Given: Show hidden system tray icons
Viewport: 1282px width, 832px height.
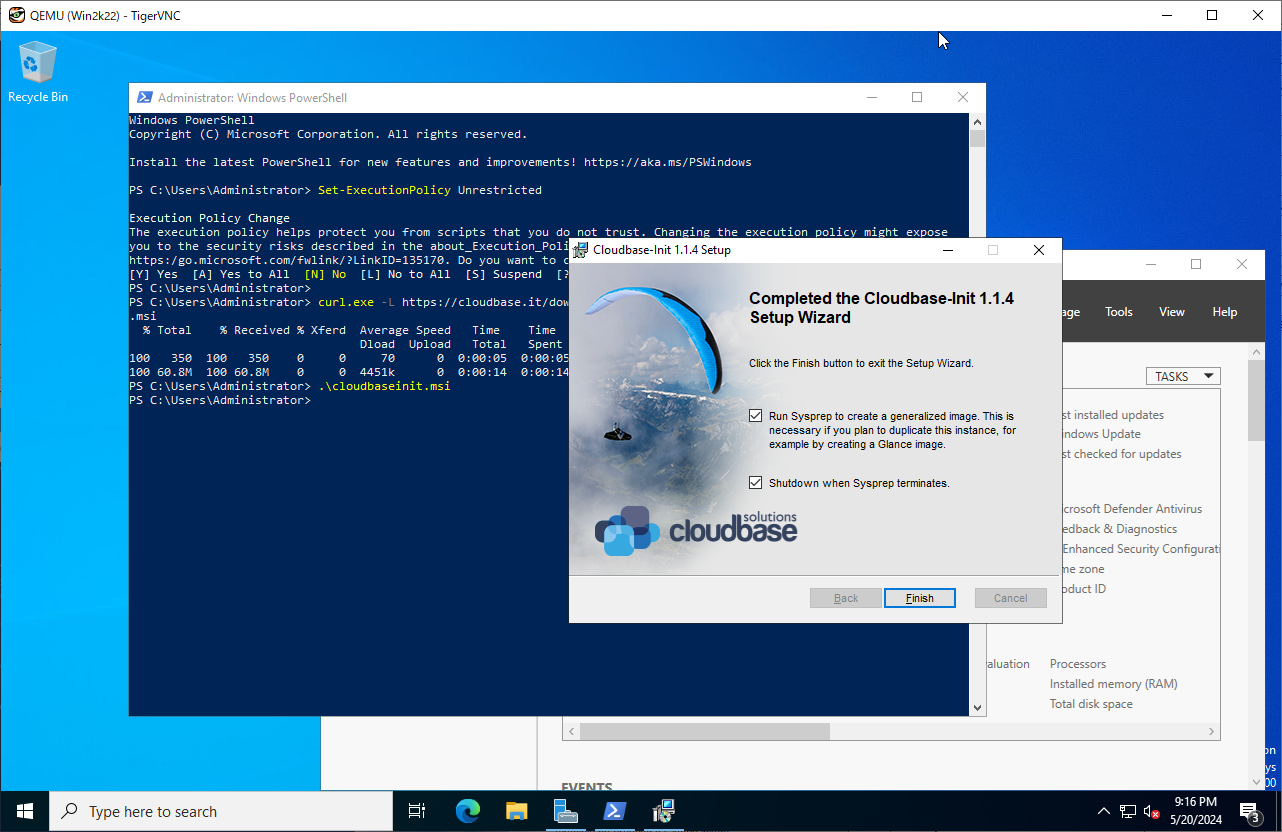Looking at the screenshot, I should [x=1104, y=811].
